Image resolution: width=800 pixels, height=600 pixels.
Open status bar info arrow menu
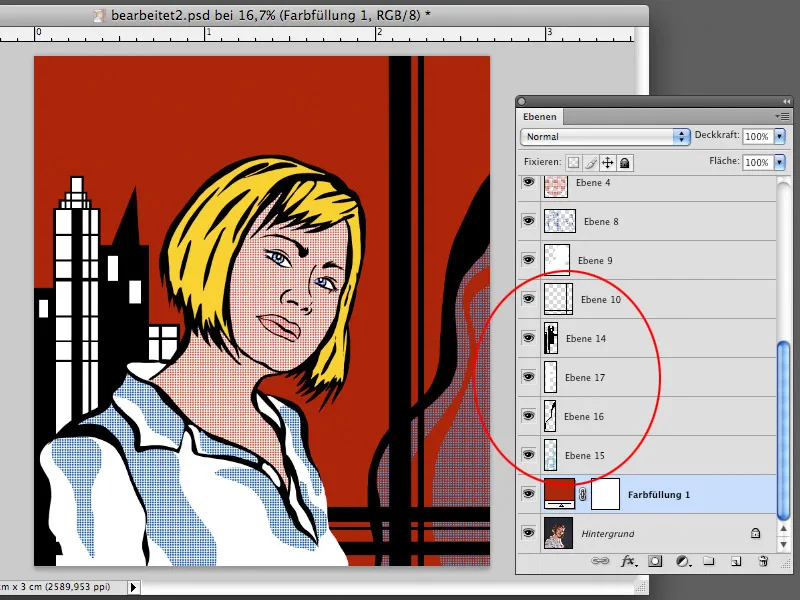click(133, 587)
